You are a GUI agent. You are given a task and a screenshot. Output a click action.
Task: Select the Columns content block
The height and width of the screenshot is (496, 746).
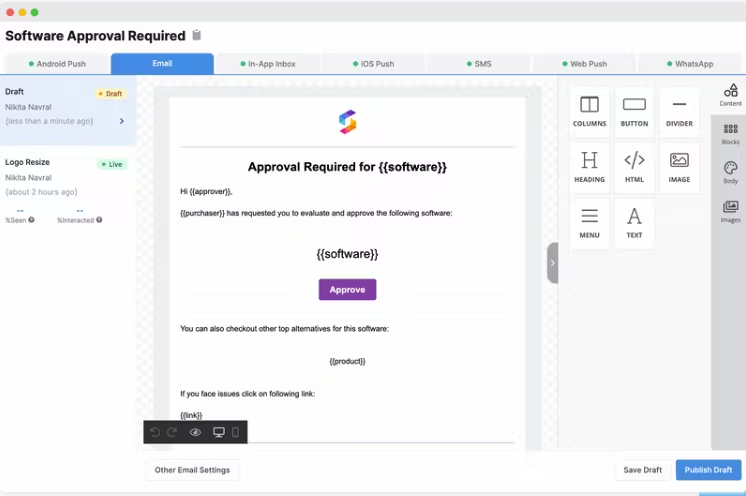(589, 112)
